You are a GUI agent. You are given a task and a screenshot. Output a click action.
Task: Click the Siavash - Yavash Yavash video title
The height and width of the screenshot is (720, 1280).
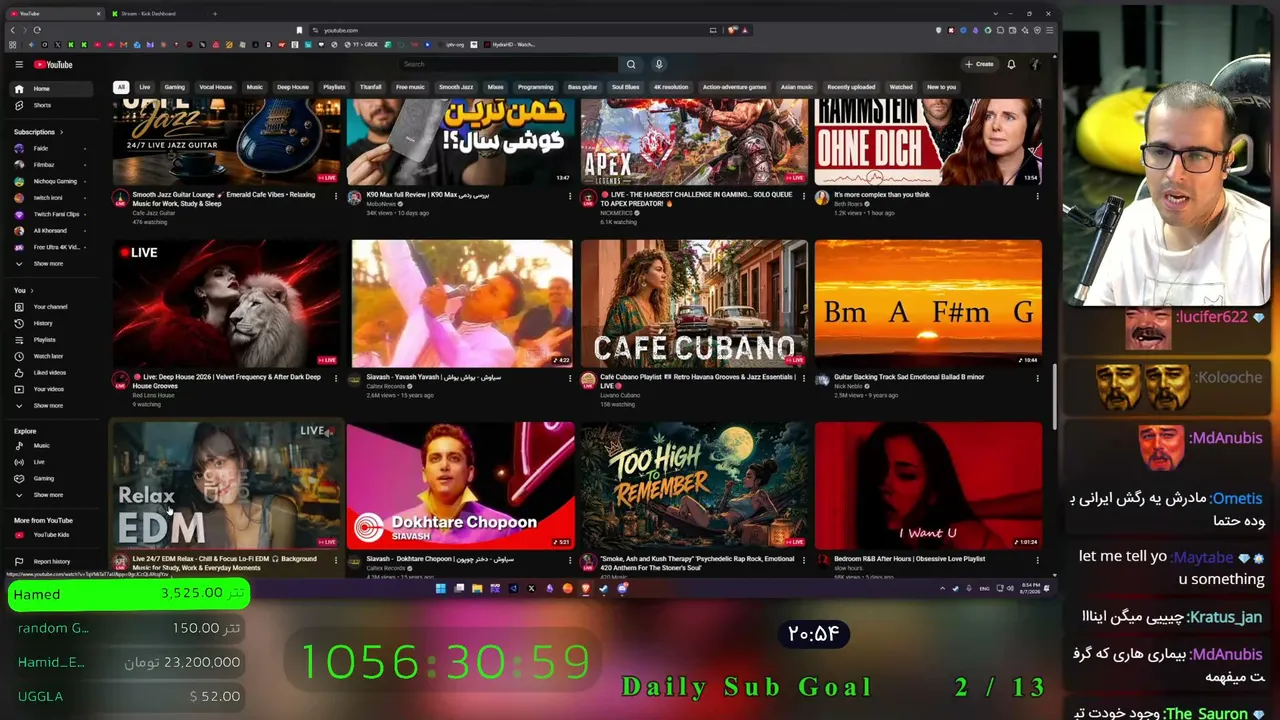[434, 377]
